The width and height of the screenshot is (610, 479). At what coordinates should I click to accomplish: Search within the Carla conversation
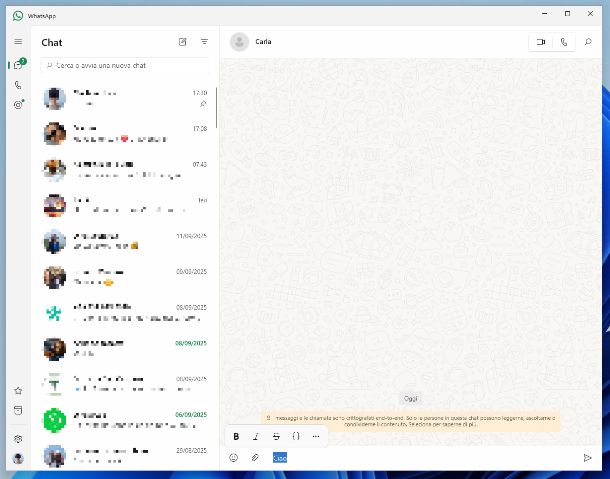pos(588,42)
